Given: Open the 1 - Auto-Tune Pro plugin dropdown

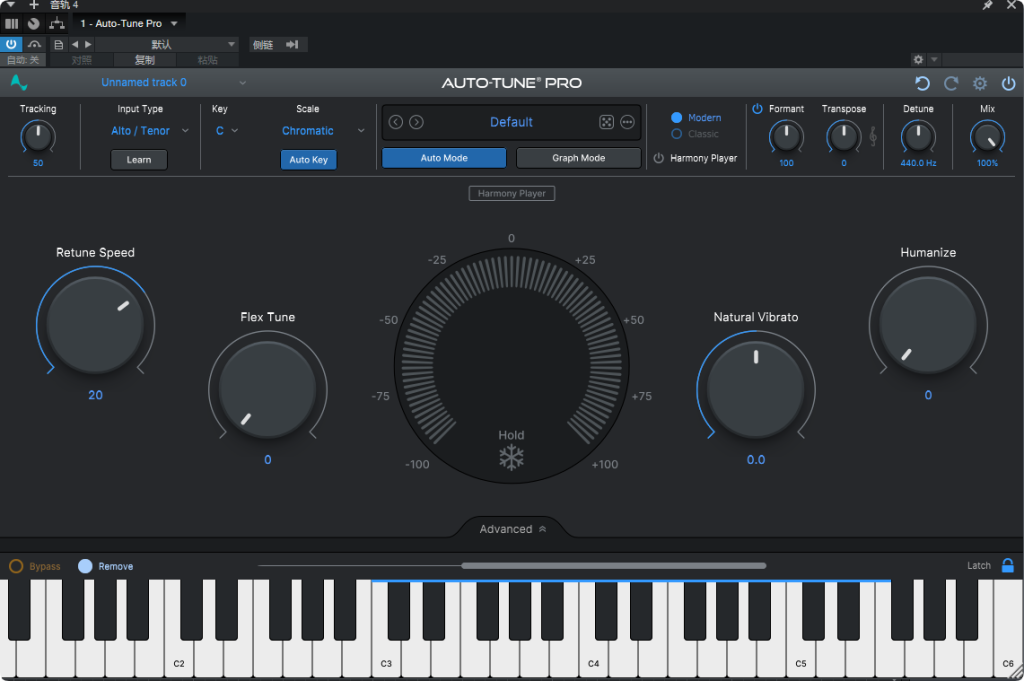Looking at the screenshot, I should 129,24.
